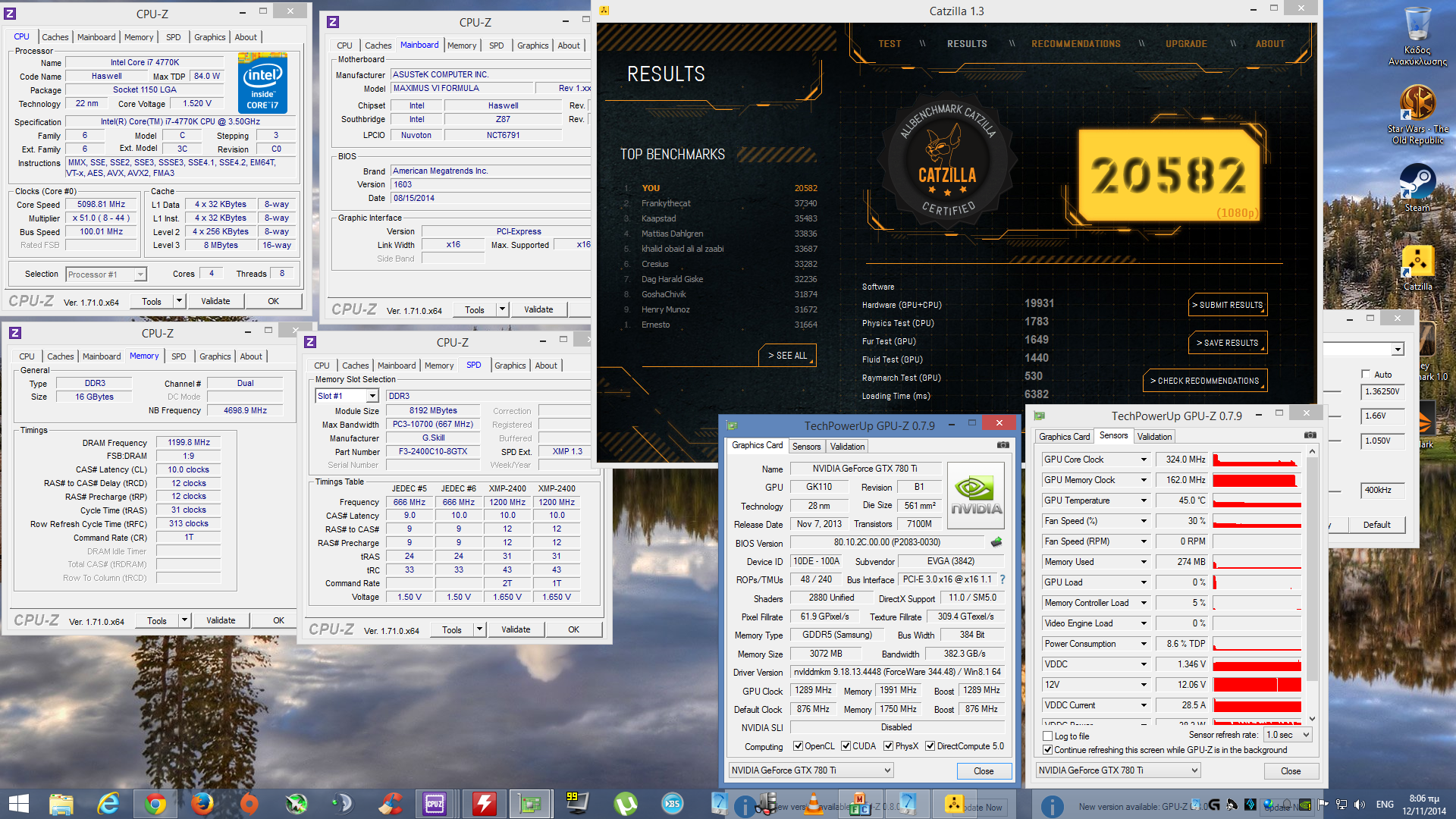Switch to CPU-Z taskbar icon
The width and height of the screenshot is (1456, 819).
(x=435, y=804)
